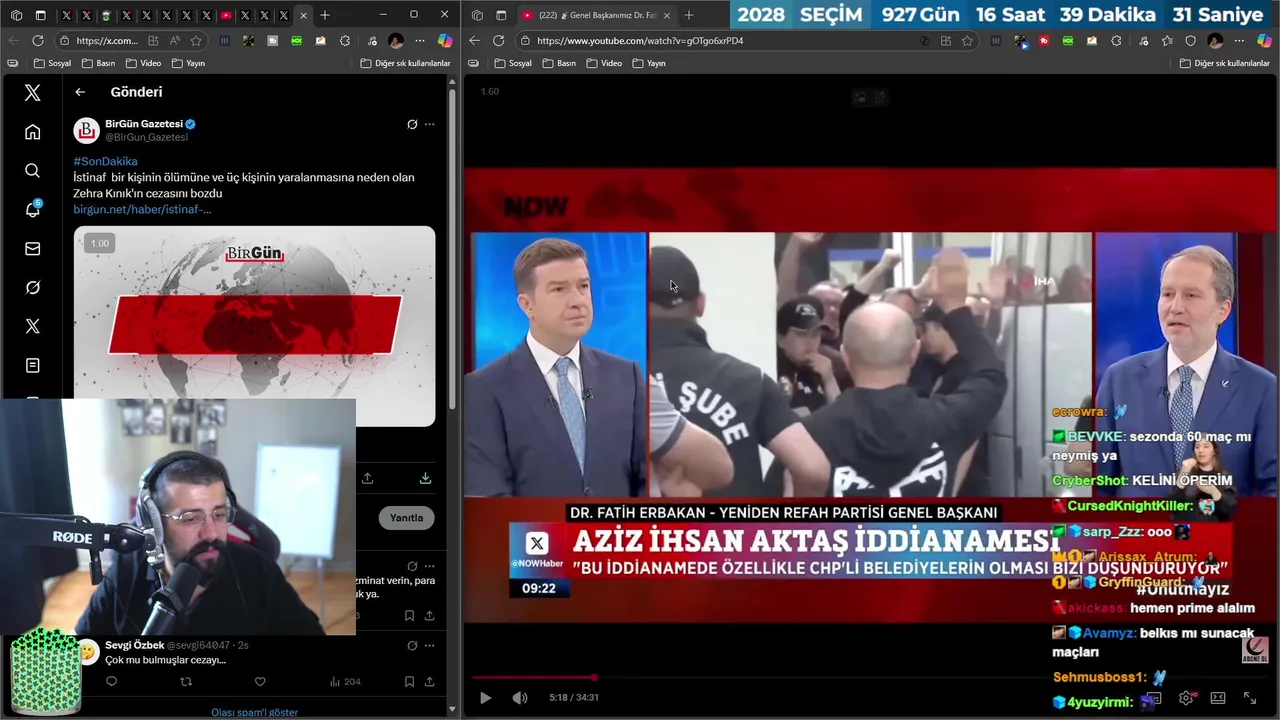Open Sevgi Özbek profile name
1280x720 pixels.
coord(134,645)
